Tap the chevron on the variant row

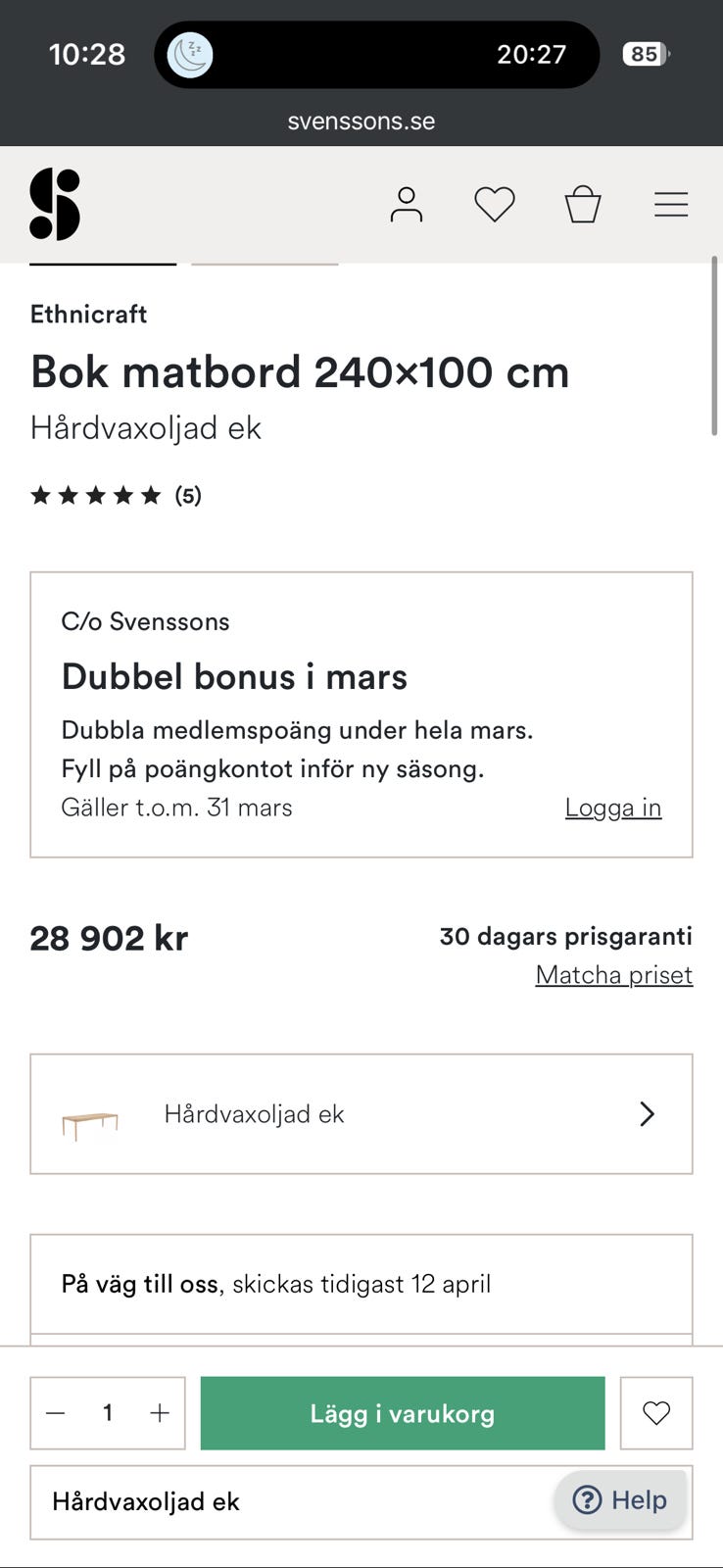pyautogui.click(x=647, y=1114)
